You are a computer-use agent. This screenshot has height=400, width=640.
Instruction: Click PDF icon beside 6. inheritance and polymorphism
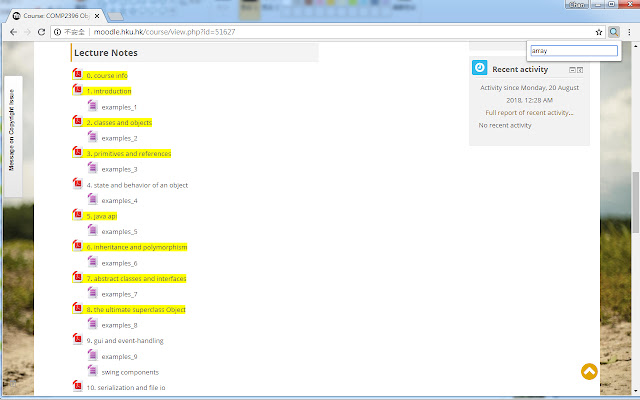click(78, 246)
